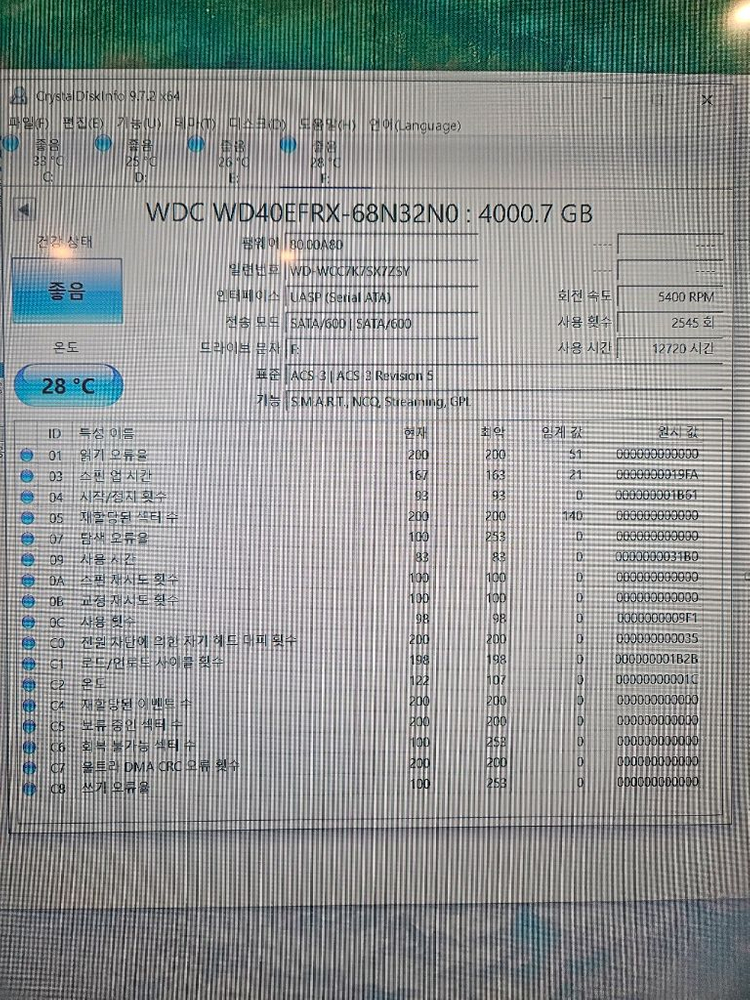Click the transfer mode field SATA/600

[x=381, y=323]
